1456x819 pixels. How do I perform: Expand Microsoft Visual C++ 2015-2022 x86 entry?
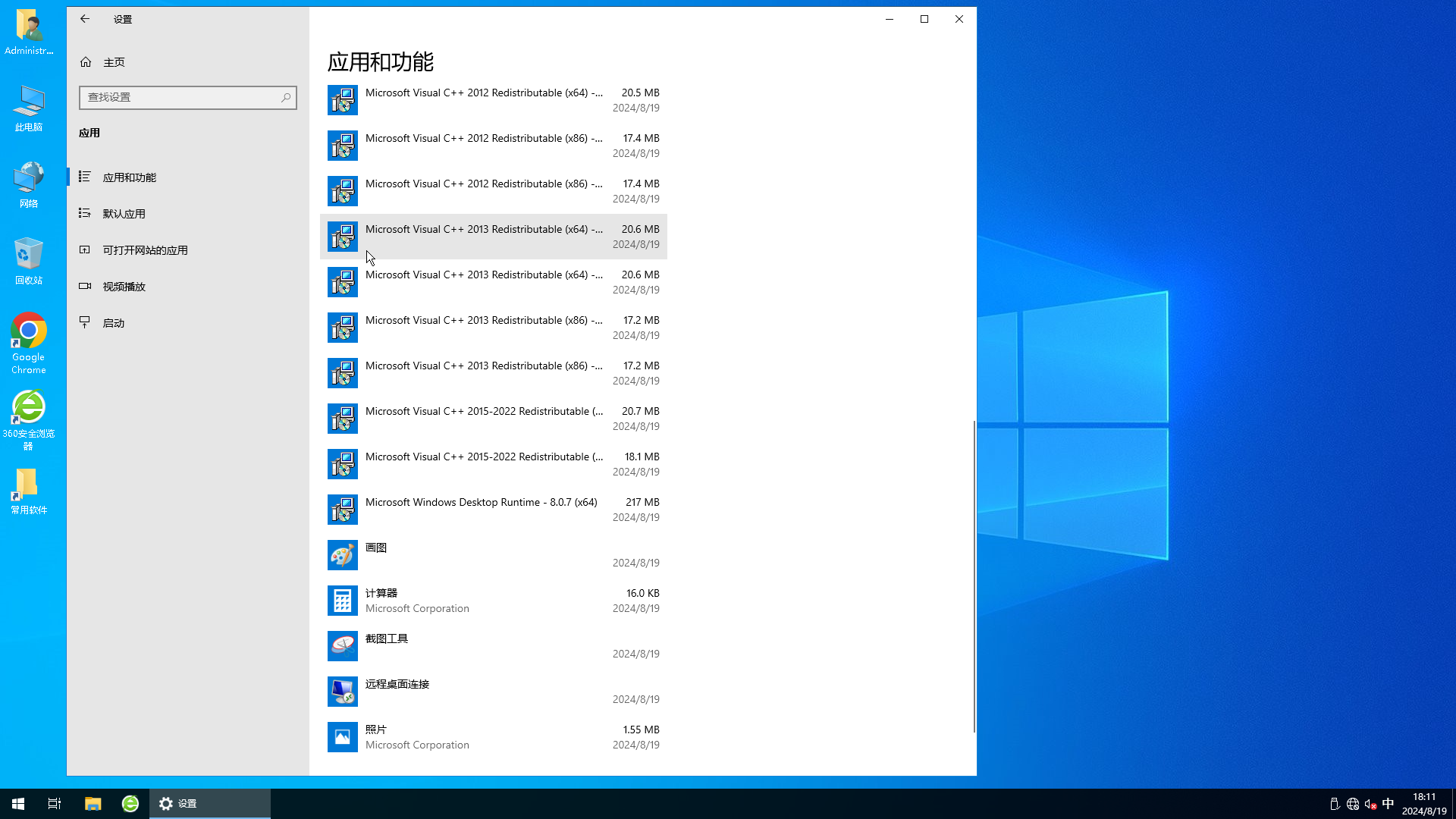(x=494, y=463)
